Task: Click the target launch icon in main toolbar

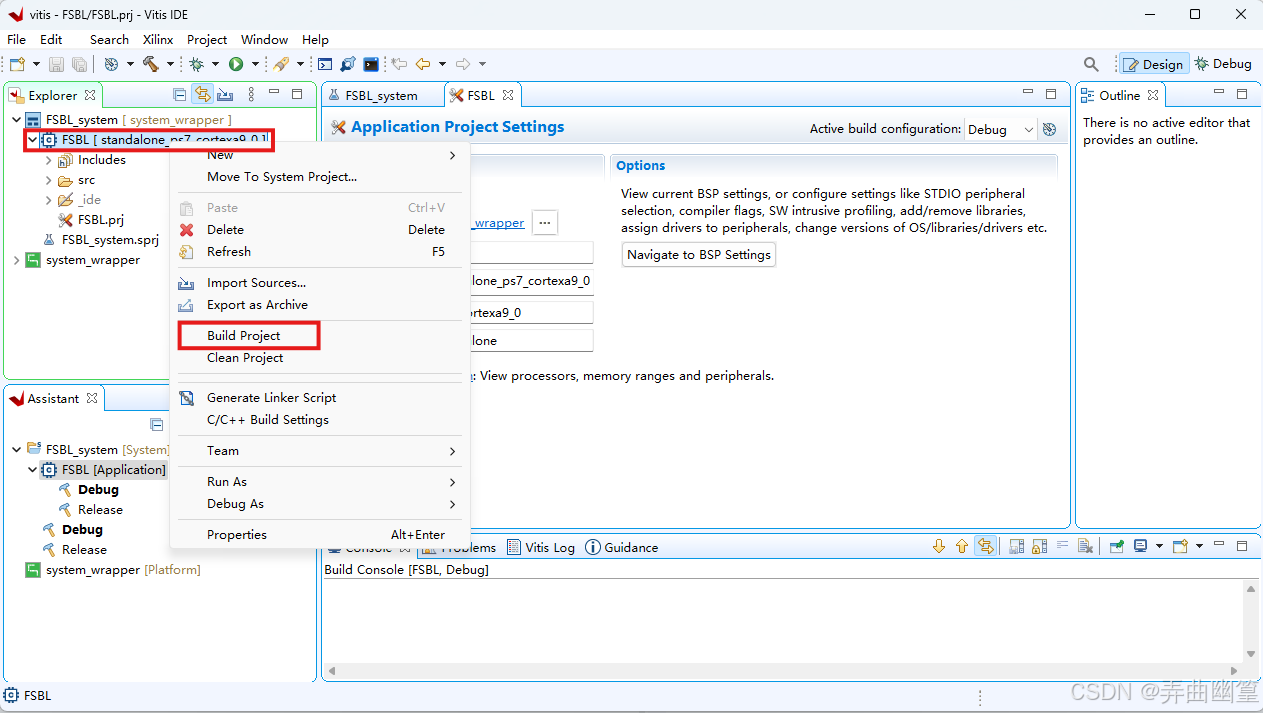Action: click(x=111, y=64)
